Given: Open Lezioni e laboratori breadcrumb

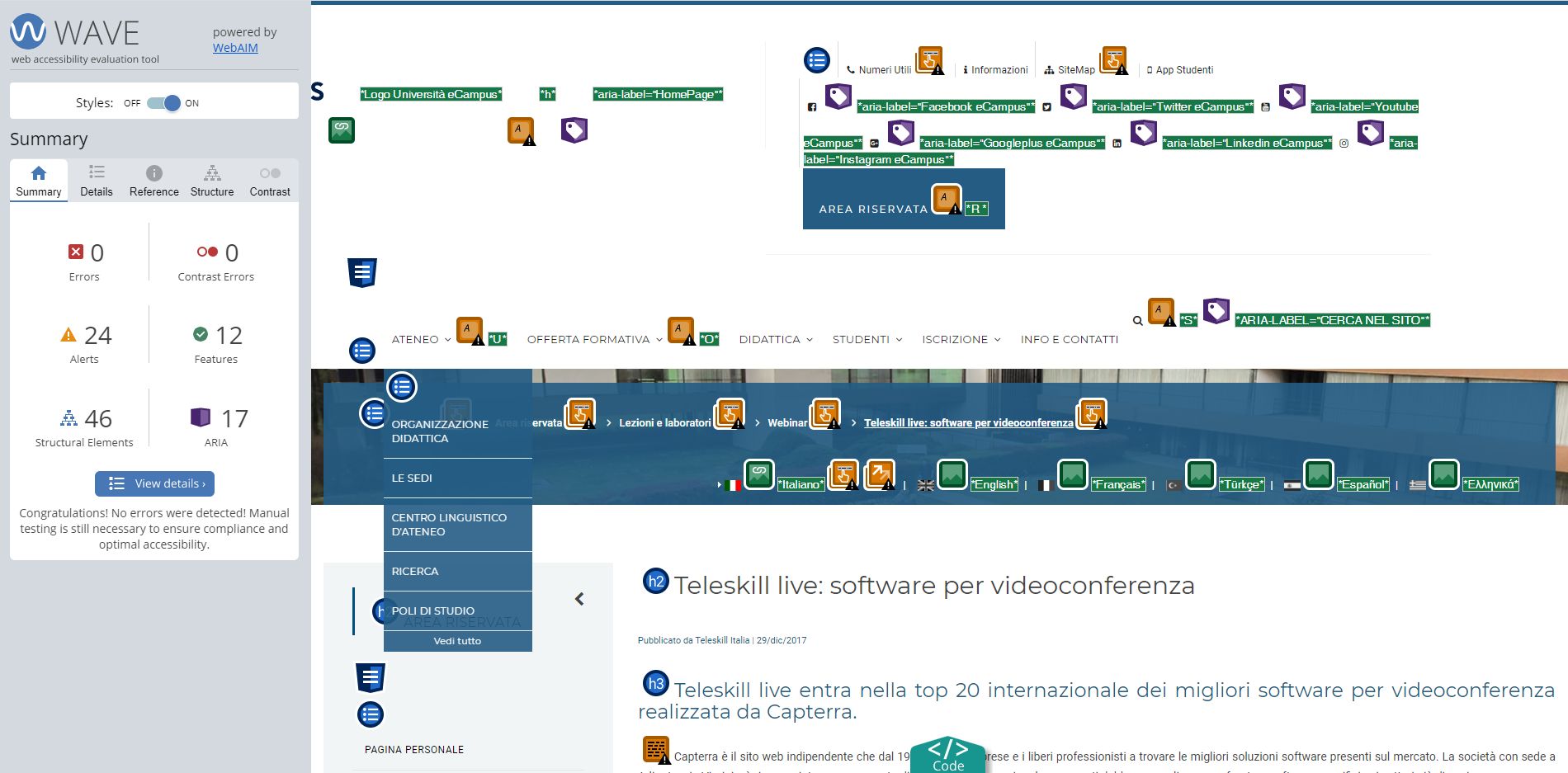Looking at the screenshot, I should [664, 423].
